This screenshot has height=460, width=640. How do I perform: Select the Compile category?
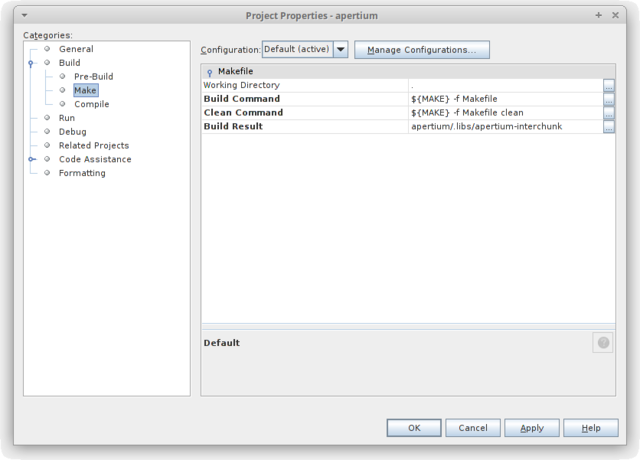tap(91, 104)
